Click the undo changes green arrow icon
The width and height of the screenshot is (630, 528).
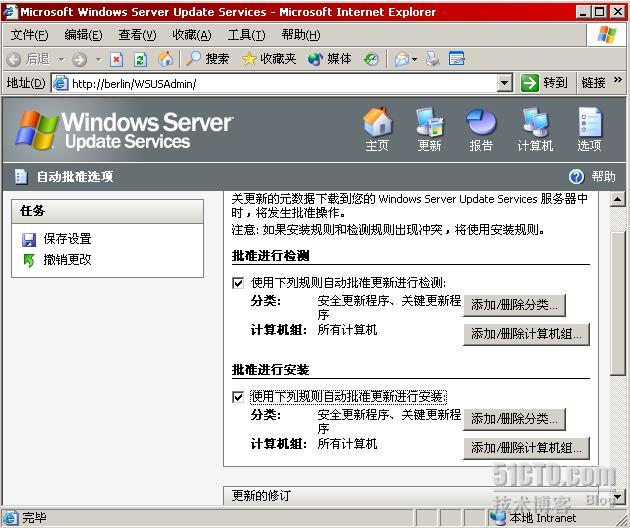(29, 260)
